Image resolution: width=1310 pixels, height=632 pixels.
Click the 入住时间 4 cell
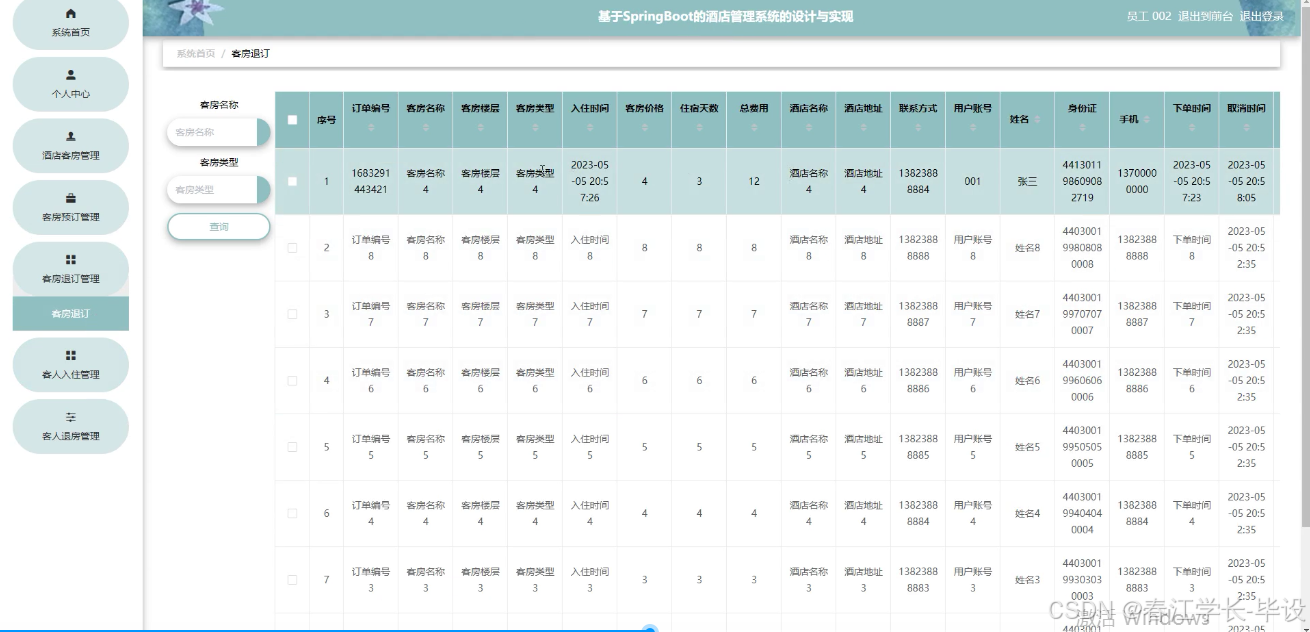coord(590,513)
